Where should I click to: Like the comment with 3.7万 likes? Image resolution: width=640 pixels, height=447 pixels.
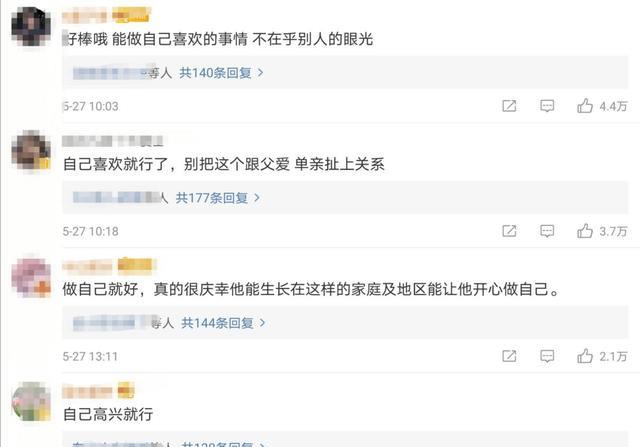[586, 231]
